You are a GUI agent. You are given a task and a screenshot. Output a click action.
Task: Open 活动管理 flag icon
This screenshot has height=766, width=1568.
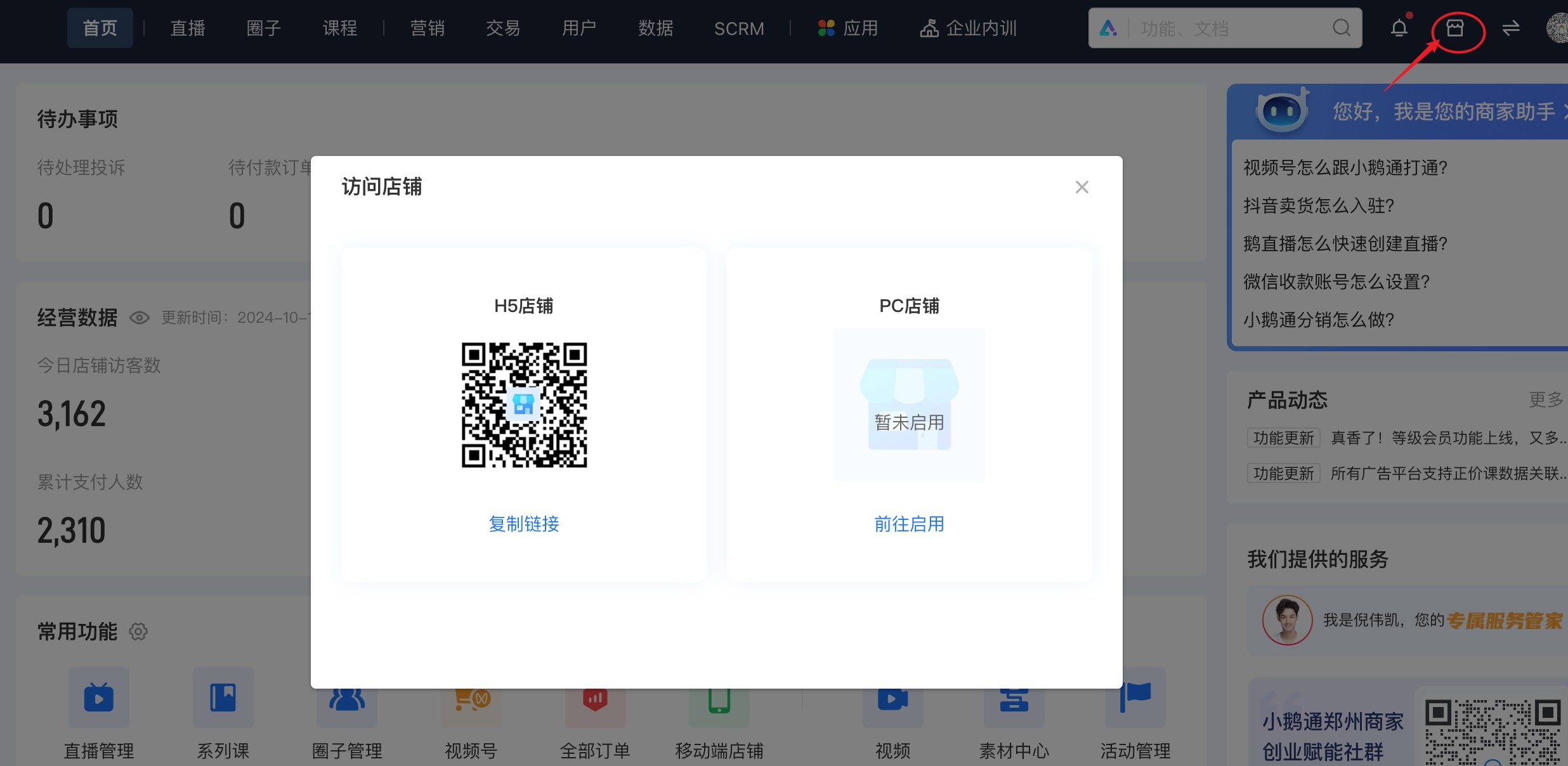(x=1135, y=698)
